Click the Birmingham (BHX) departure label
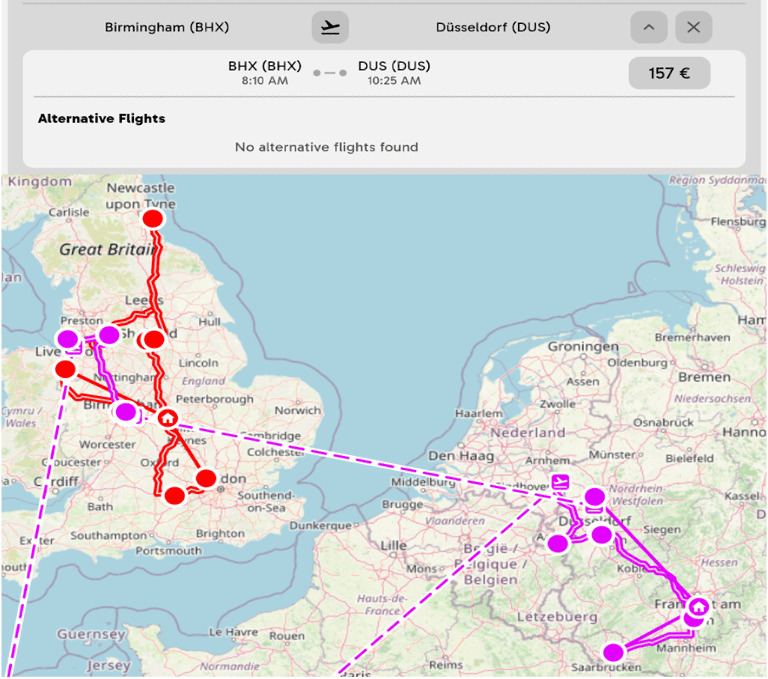Screen dimensions: 768x679 click(167, 27)
